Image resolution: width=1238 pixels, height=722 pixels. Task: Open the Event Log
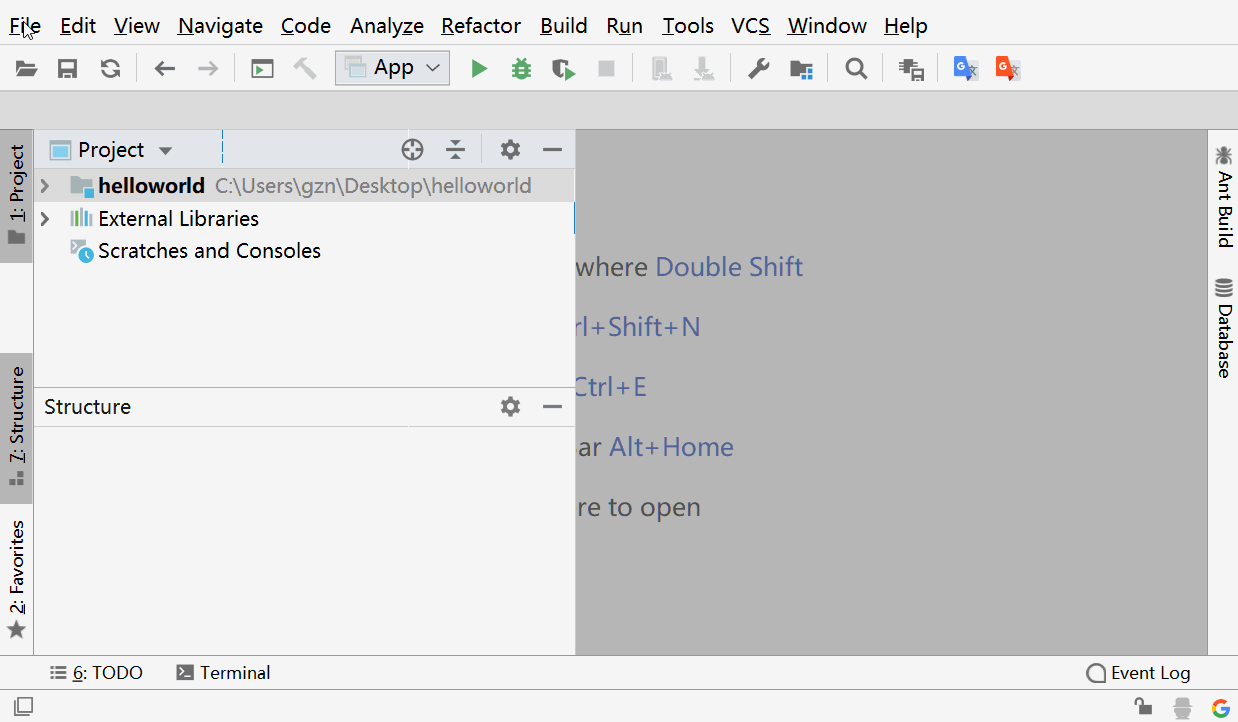point(1139,673)
